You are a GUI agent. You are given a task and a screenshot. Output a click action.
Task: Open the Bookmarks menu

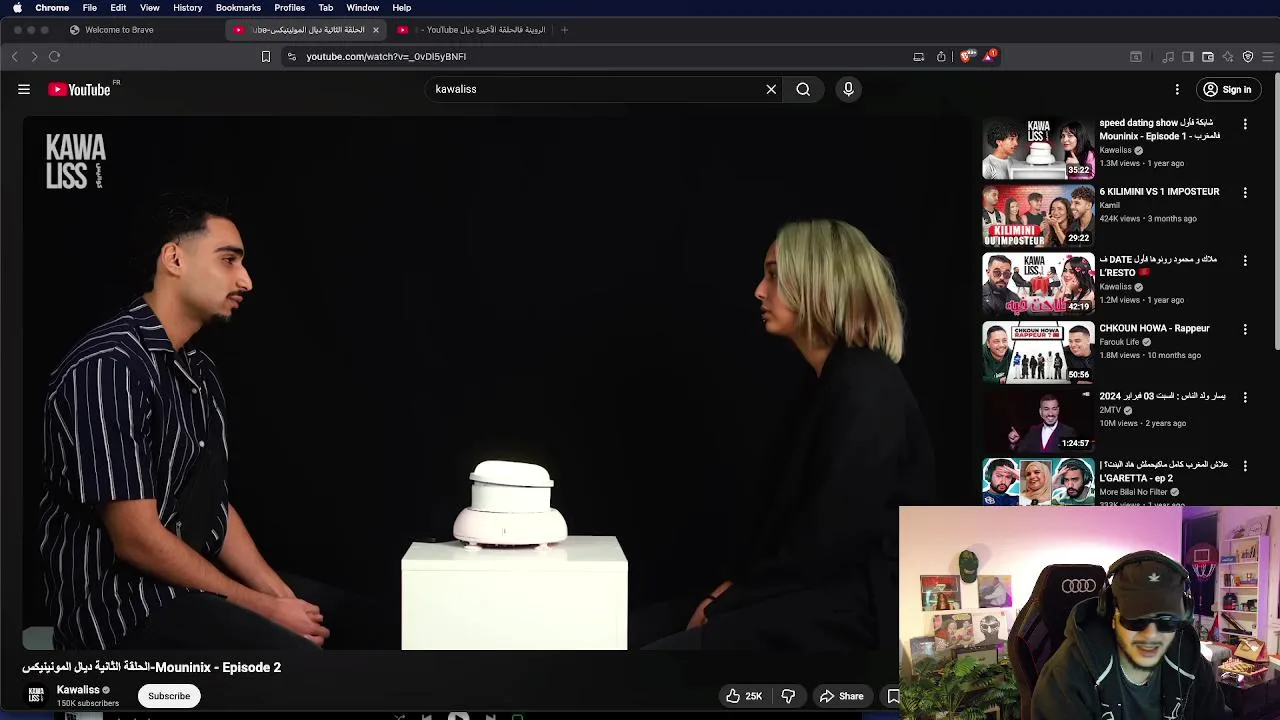click(x=238, y=8)
